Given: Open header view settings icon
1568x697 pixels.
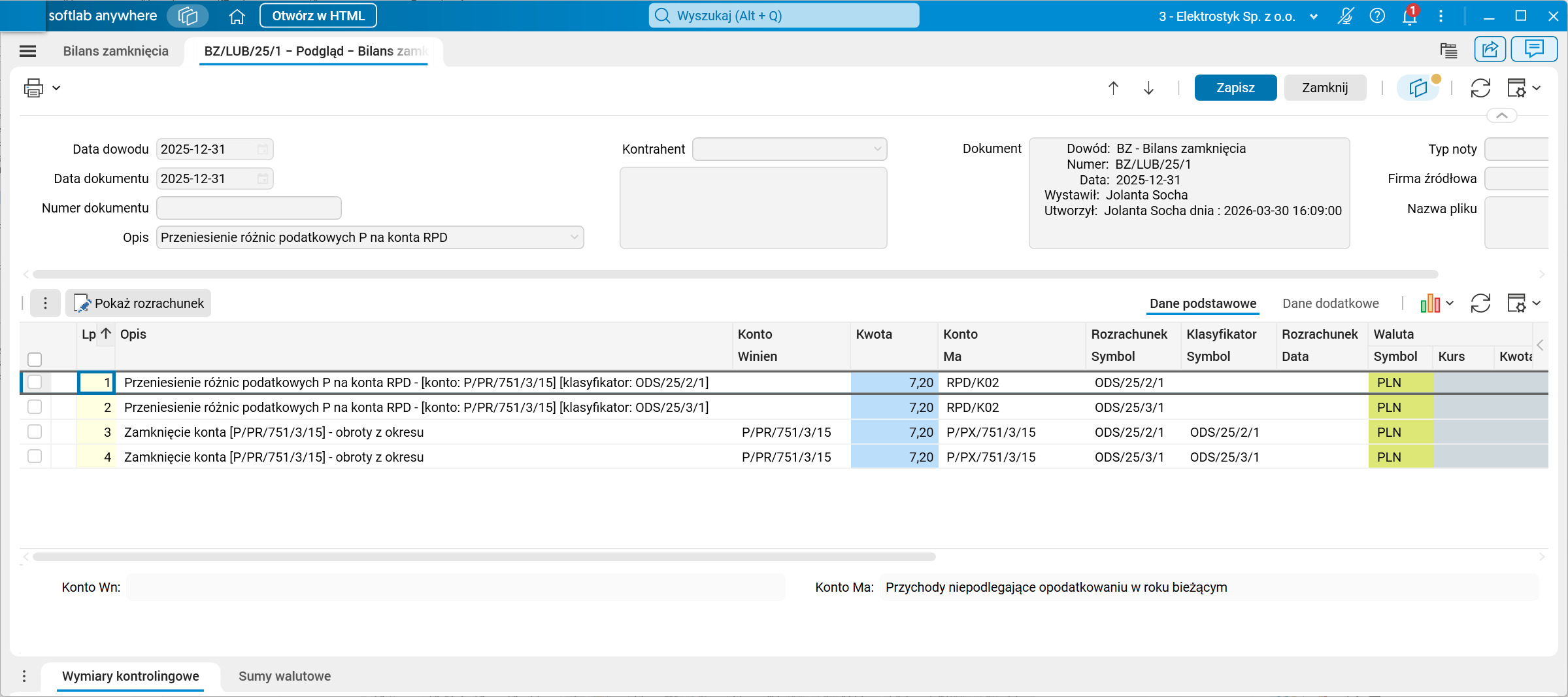Looking at the screenshot, I should pos(1516,88).
